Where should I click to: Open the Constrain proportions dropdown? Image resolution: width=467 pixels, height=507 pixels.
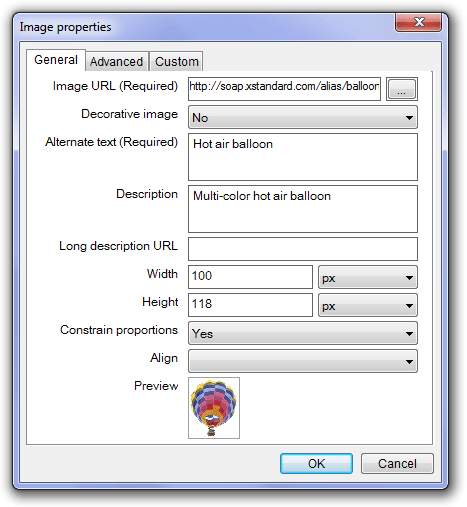pos(303,333)
